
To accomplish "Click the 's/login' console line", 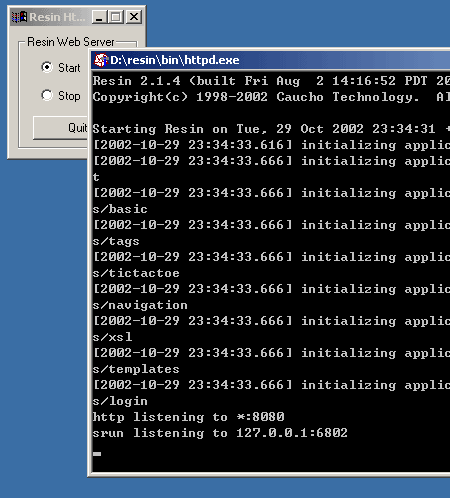I will click(120, 401).
